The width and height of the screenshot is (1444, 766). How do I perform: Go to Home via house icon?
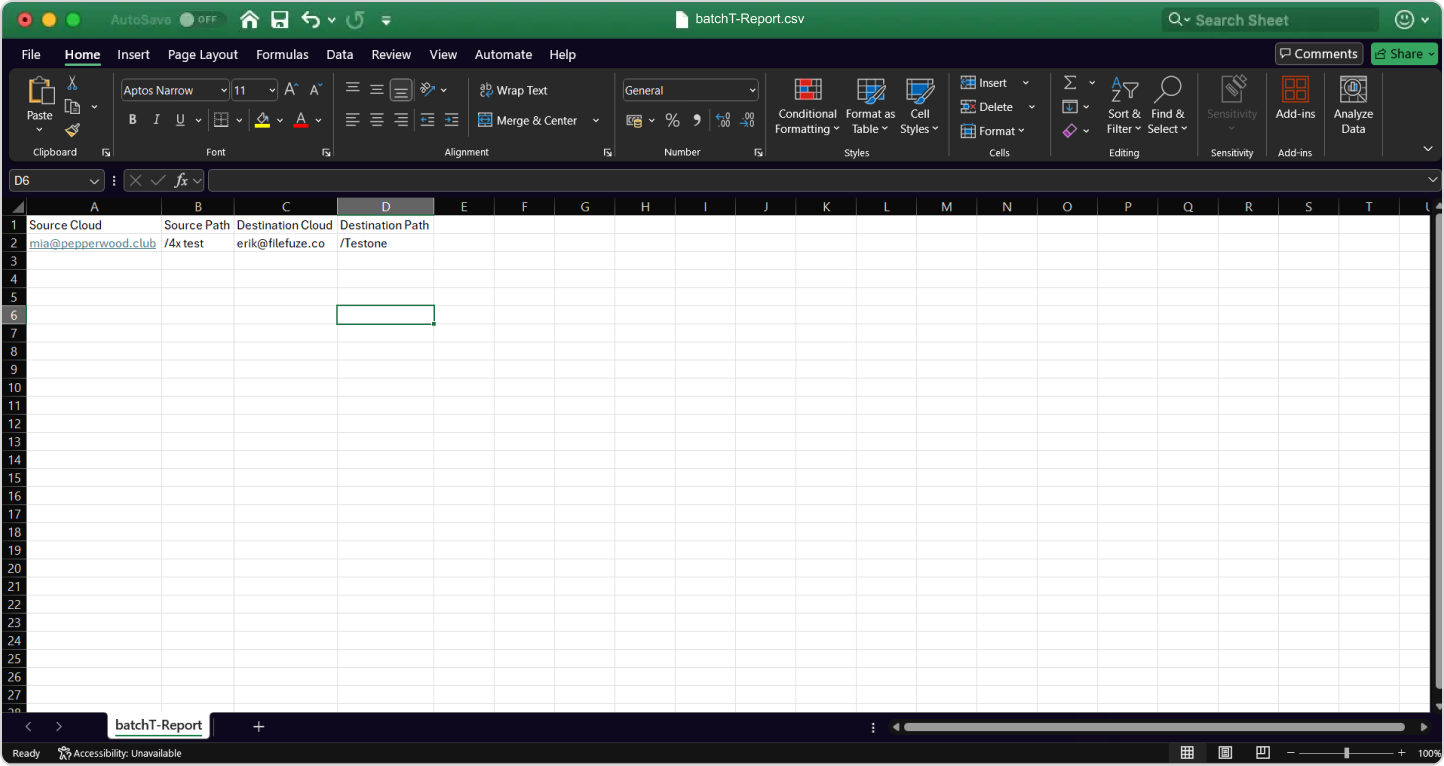coord(250,19)
